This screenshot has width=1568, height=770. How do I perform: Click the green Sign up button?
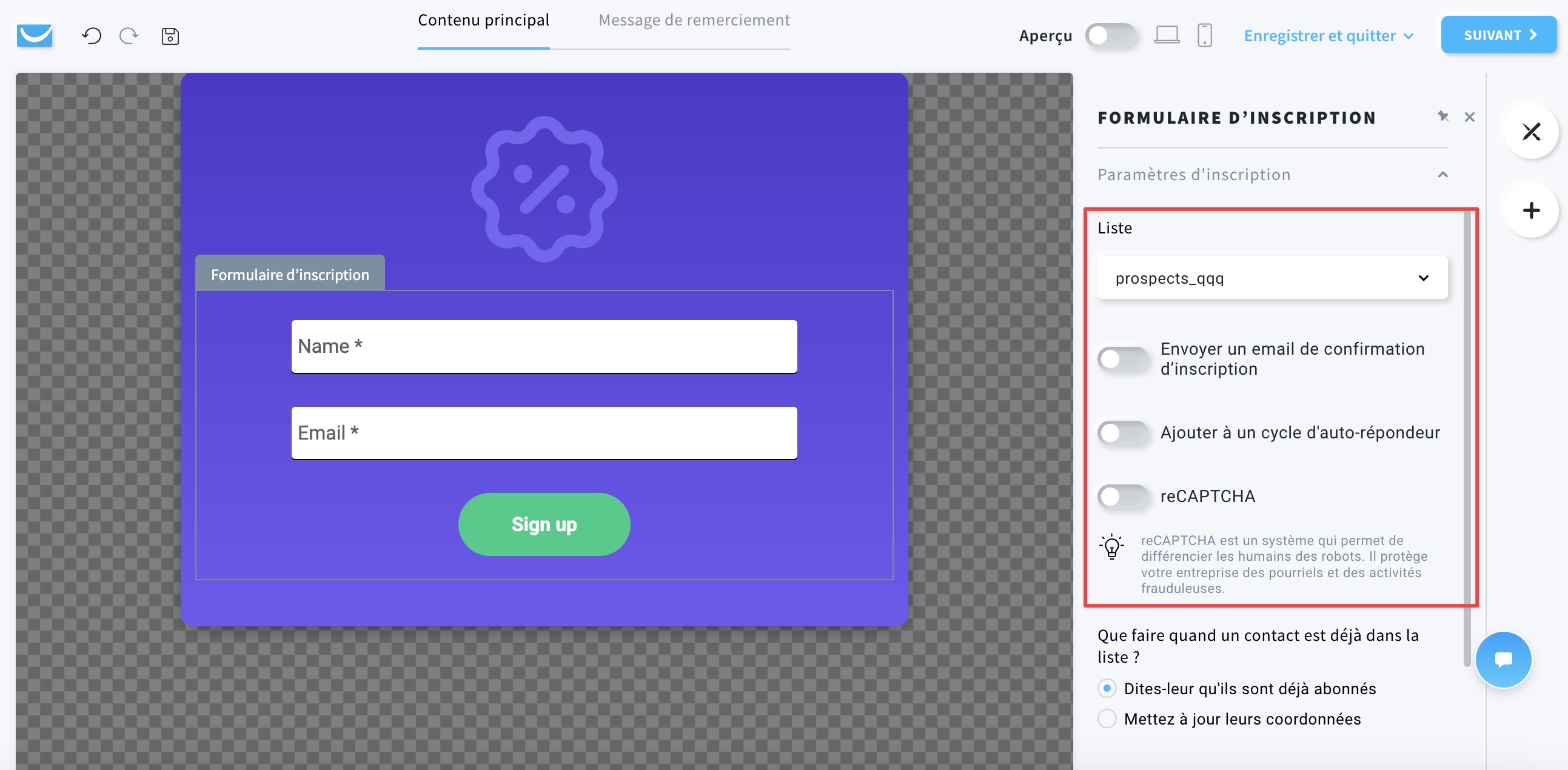[x=544, y=524]
